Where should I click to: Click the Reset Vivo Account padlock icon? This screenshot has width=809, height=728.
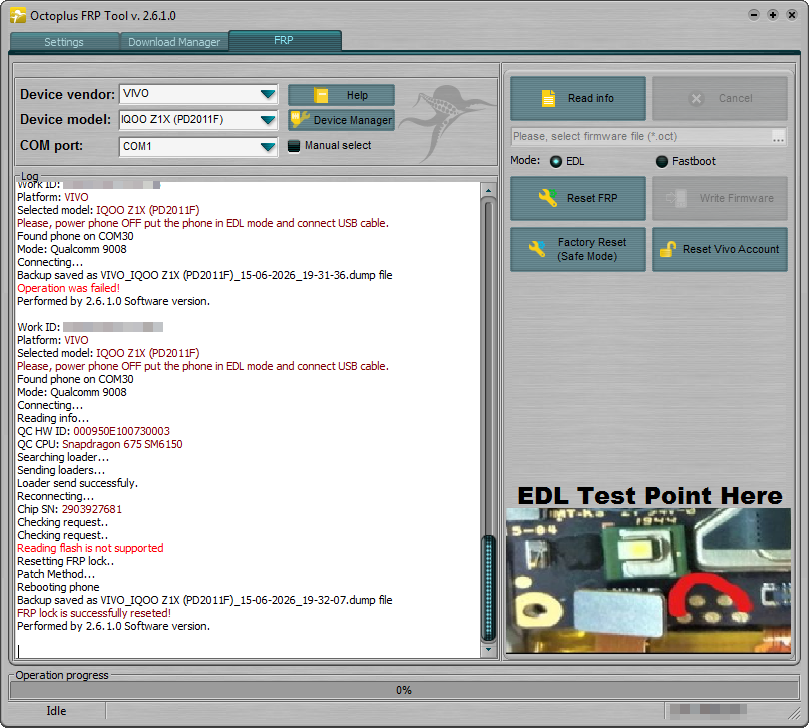(668, 249)
